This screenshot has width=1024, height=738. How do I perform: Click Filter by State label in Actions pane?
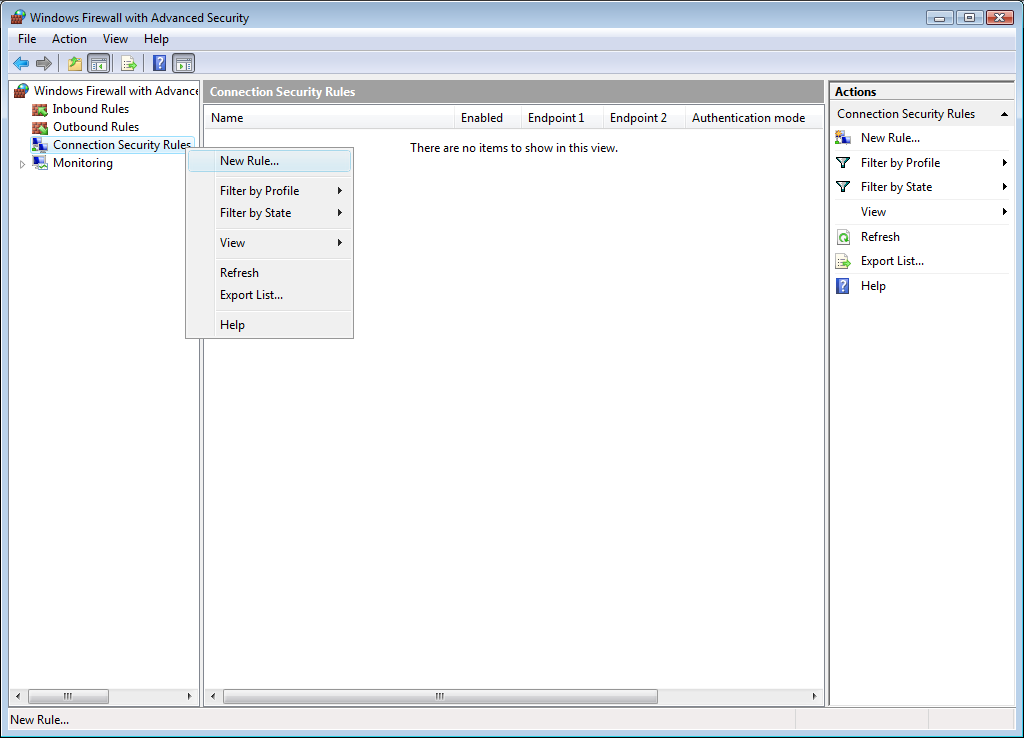pos(896,187)
